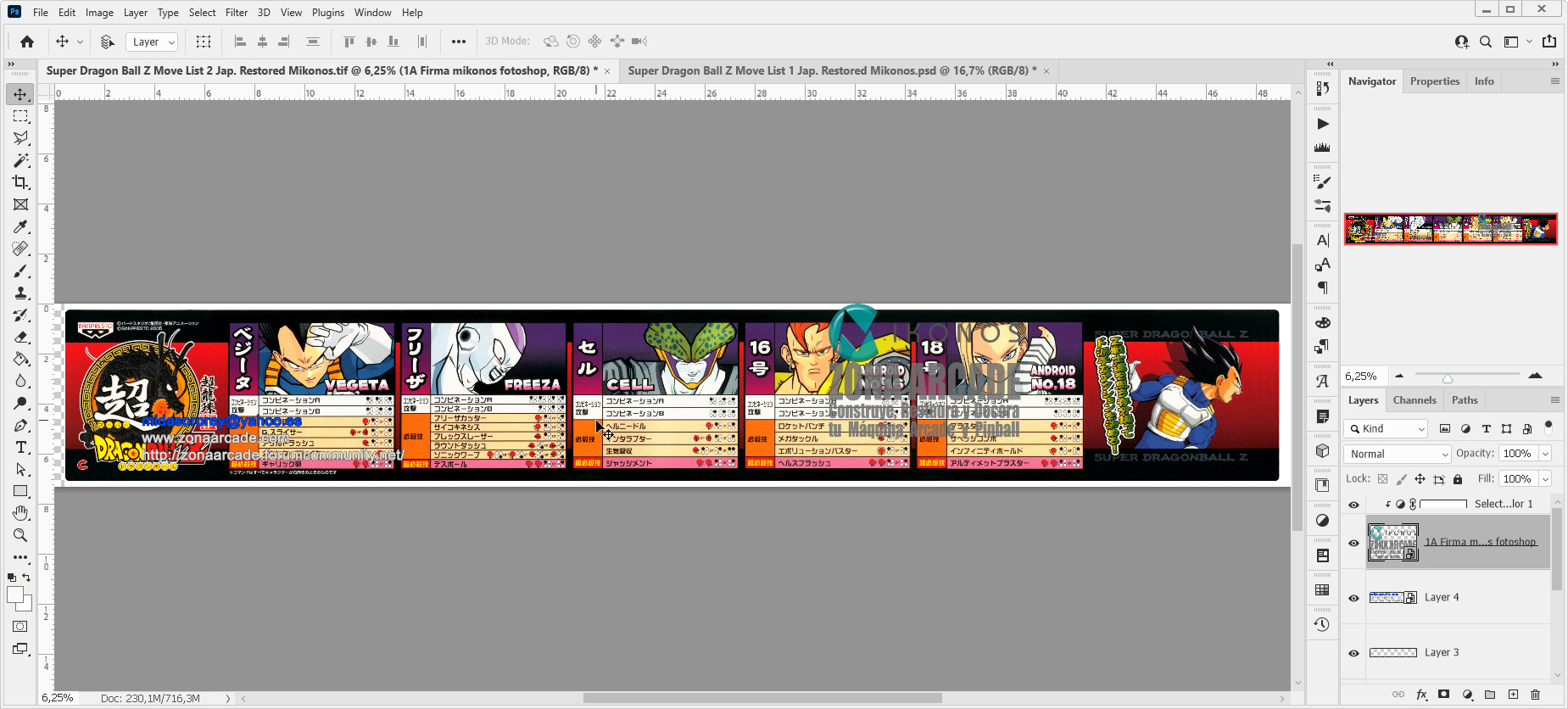Delete layer with trash icon
1568x709 pixels.
coord(1535,695)
